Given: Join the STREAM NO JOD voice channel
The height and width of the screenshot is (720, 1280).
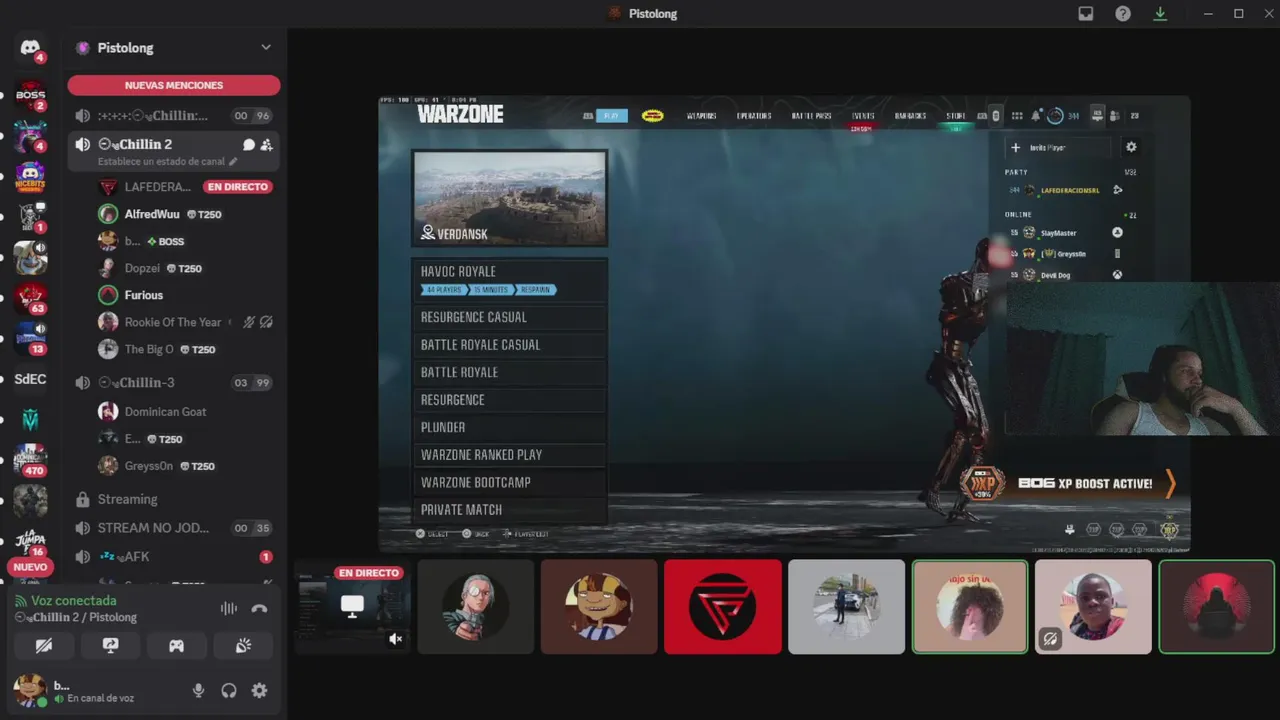Looking at the screenshot, I should click(174, 528).
